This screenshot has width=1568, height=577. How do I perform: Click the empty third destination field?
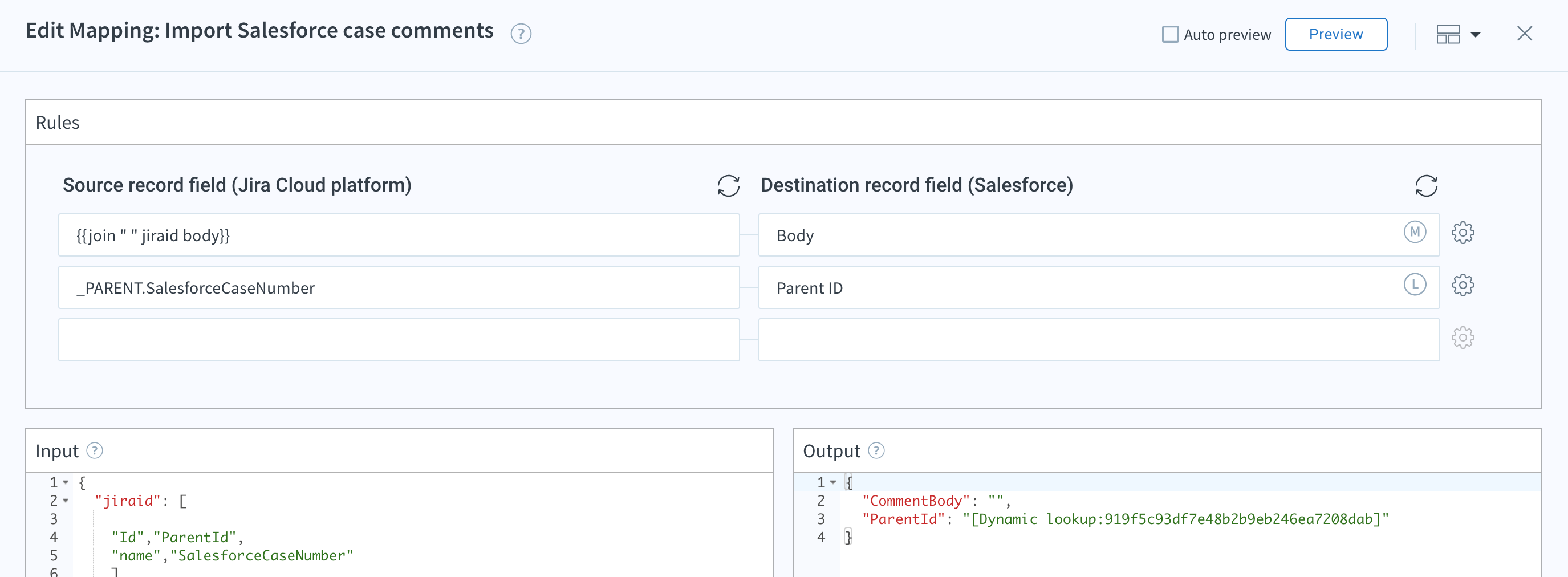(1099, 340)
